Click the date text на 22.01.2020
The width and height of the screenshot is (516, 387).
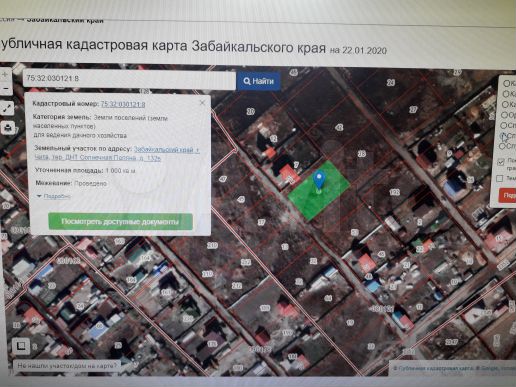click(x=358, y=50)
